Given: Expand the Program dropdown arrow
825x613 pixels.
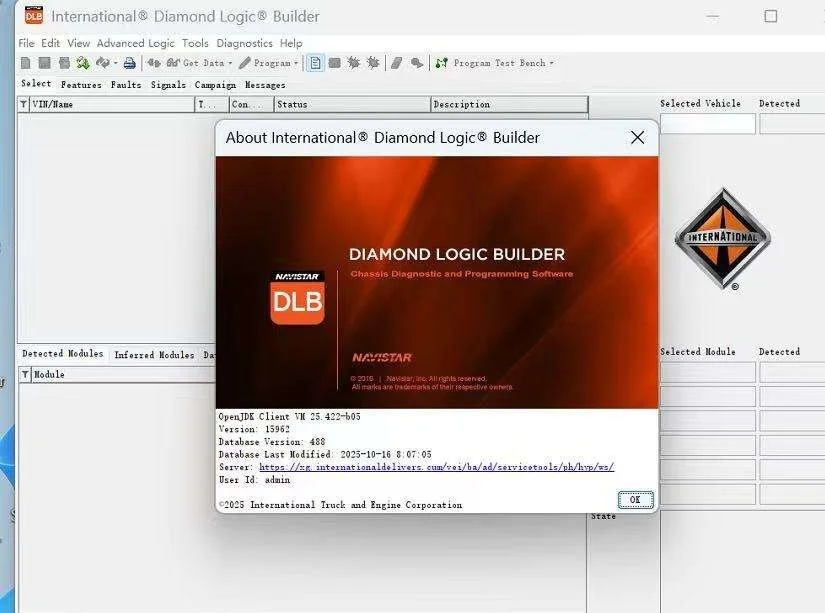Looking at the screenshot, I should pyautogui.click(x=294, y=62).
